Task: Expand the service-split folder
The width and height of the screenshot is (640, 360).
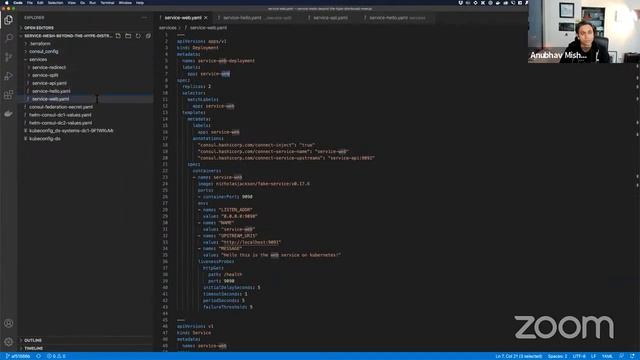Action: click(x=45, y=75)
